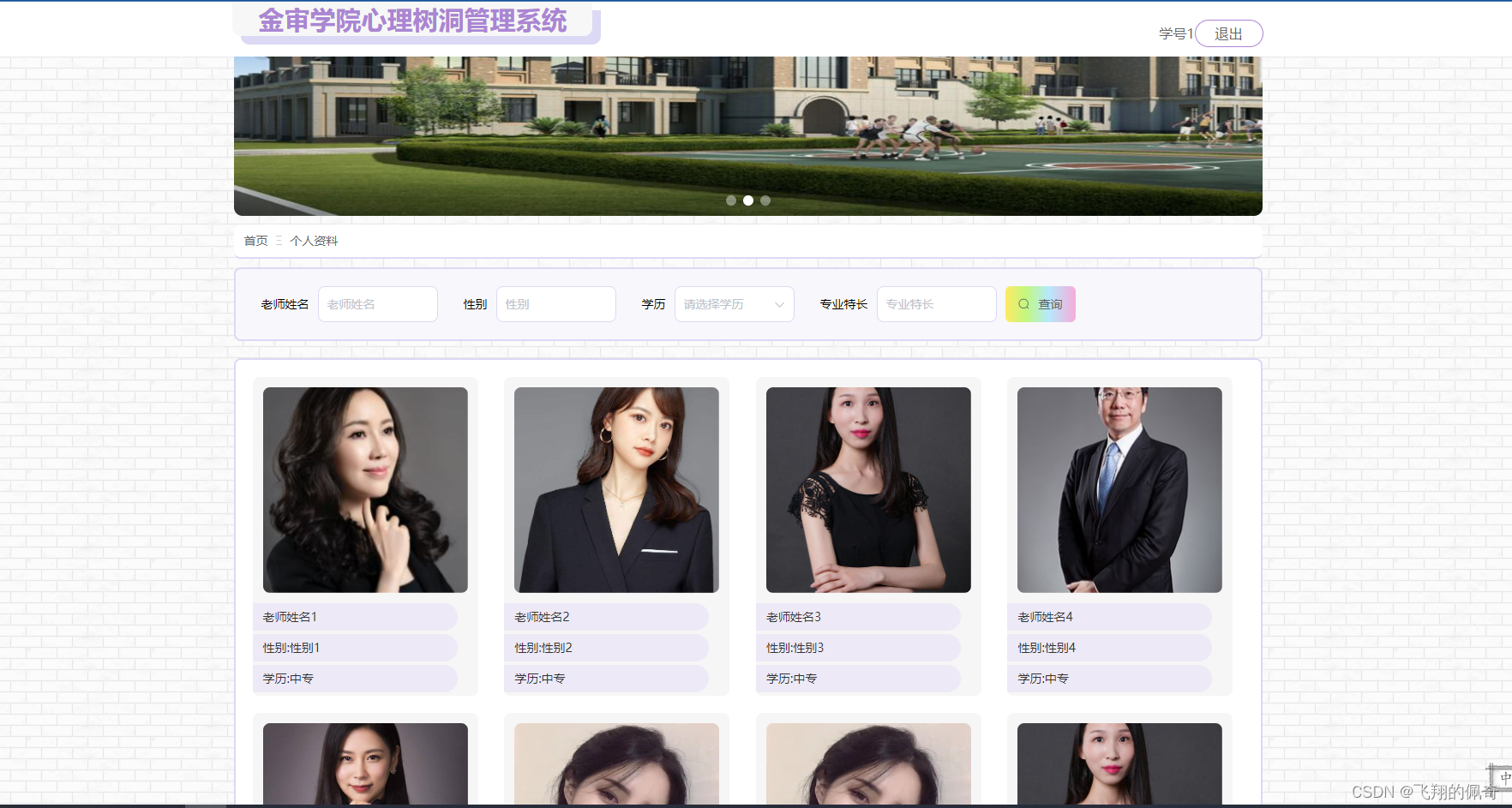
Task: Focus the 性别 input field
Action: [556, 304]
